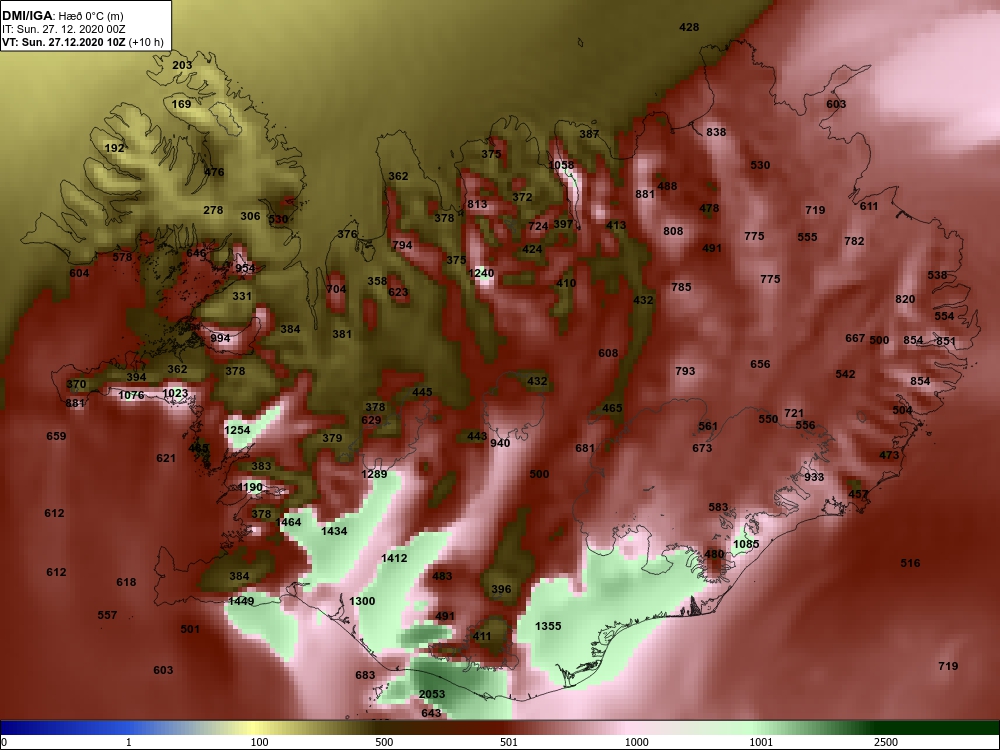Click the 516 value on the map
This screenshot has width=1000, height=750.
point(910,563)
